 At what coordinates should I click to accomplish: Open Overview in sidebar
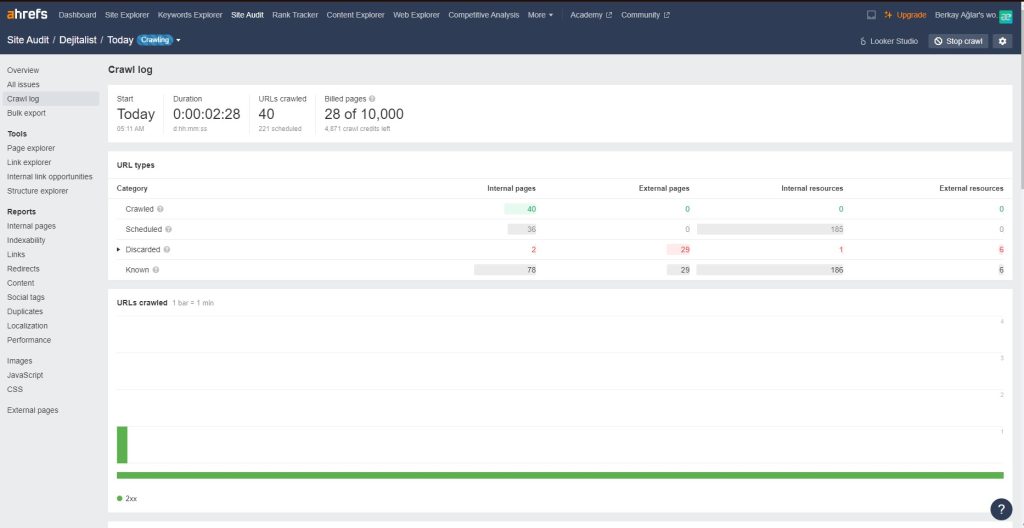23,70
